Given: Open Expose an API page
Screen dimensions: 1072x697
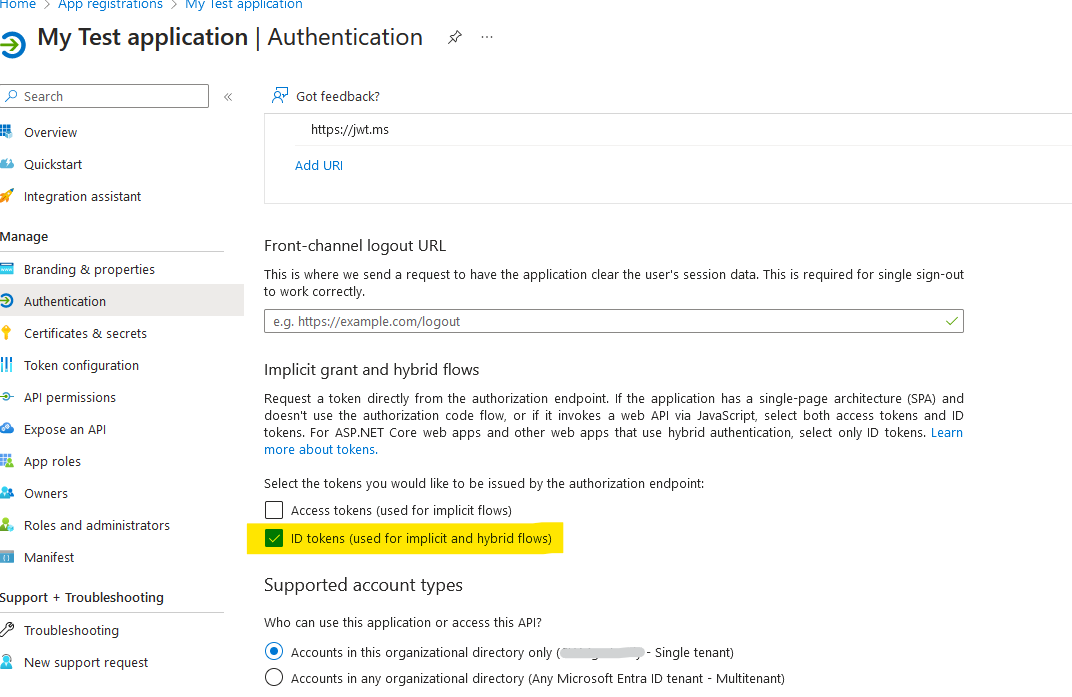Looking at the screenshot, I should pyautogui.click(x=64, y=430).
